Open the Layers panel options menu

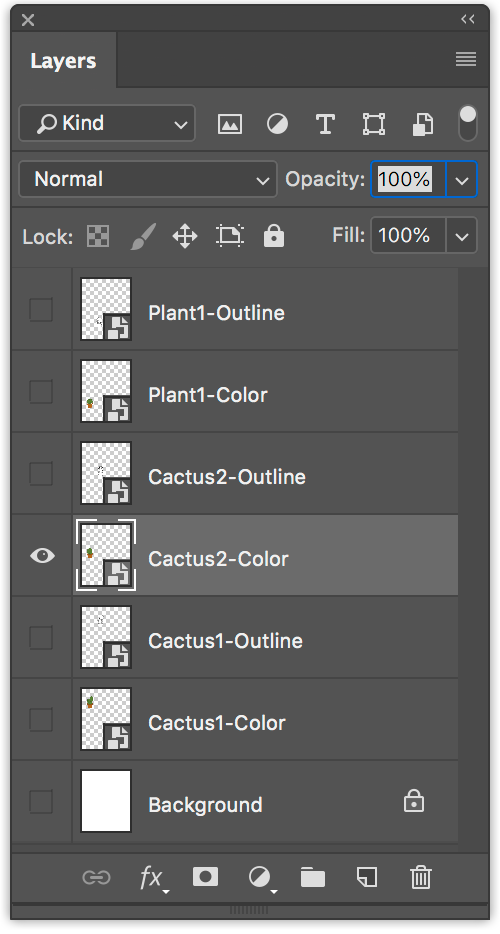click(466, 59)
